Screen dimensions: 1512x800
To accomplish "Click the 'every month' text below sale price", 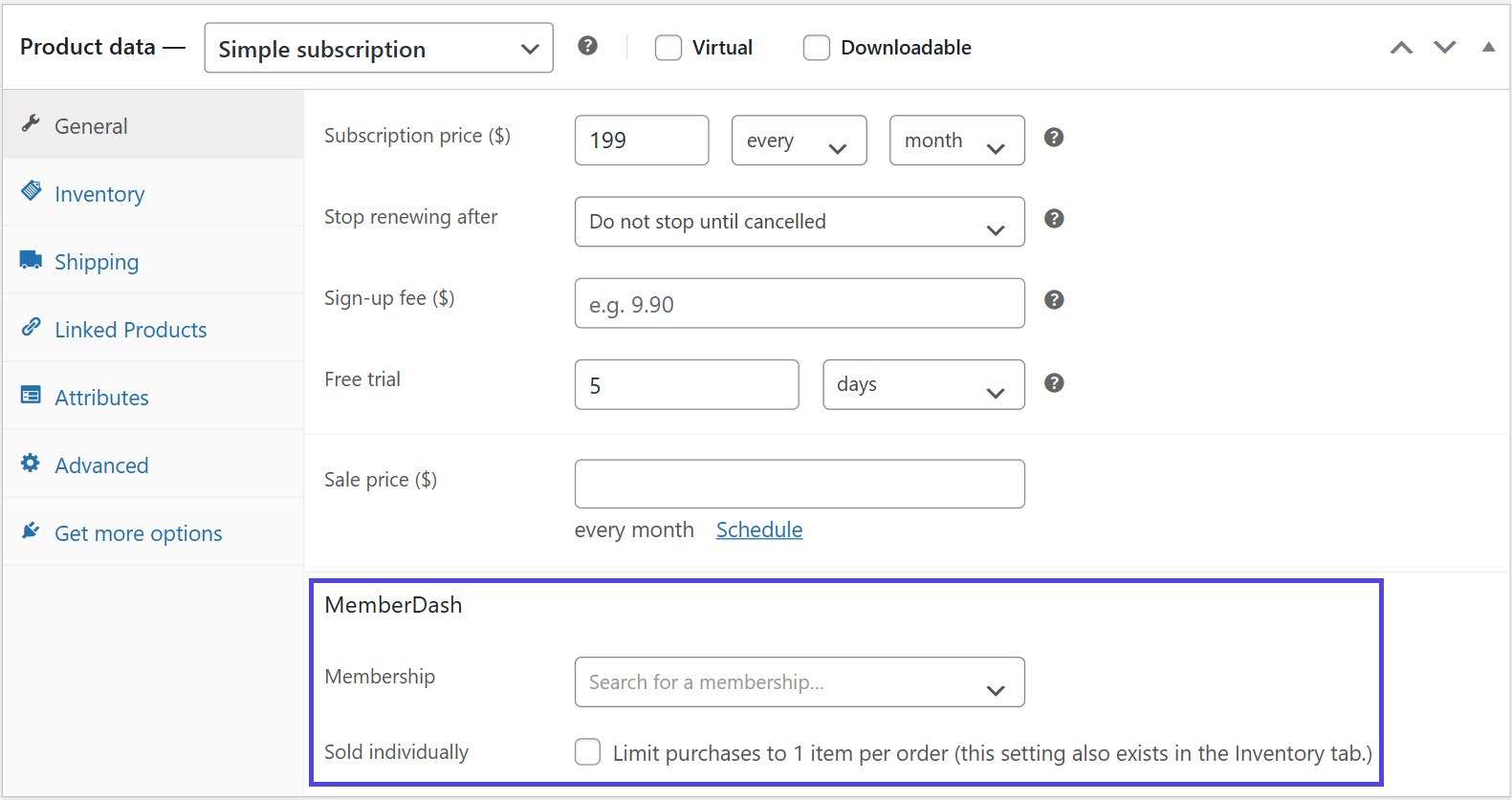I will pos(634,530).
